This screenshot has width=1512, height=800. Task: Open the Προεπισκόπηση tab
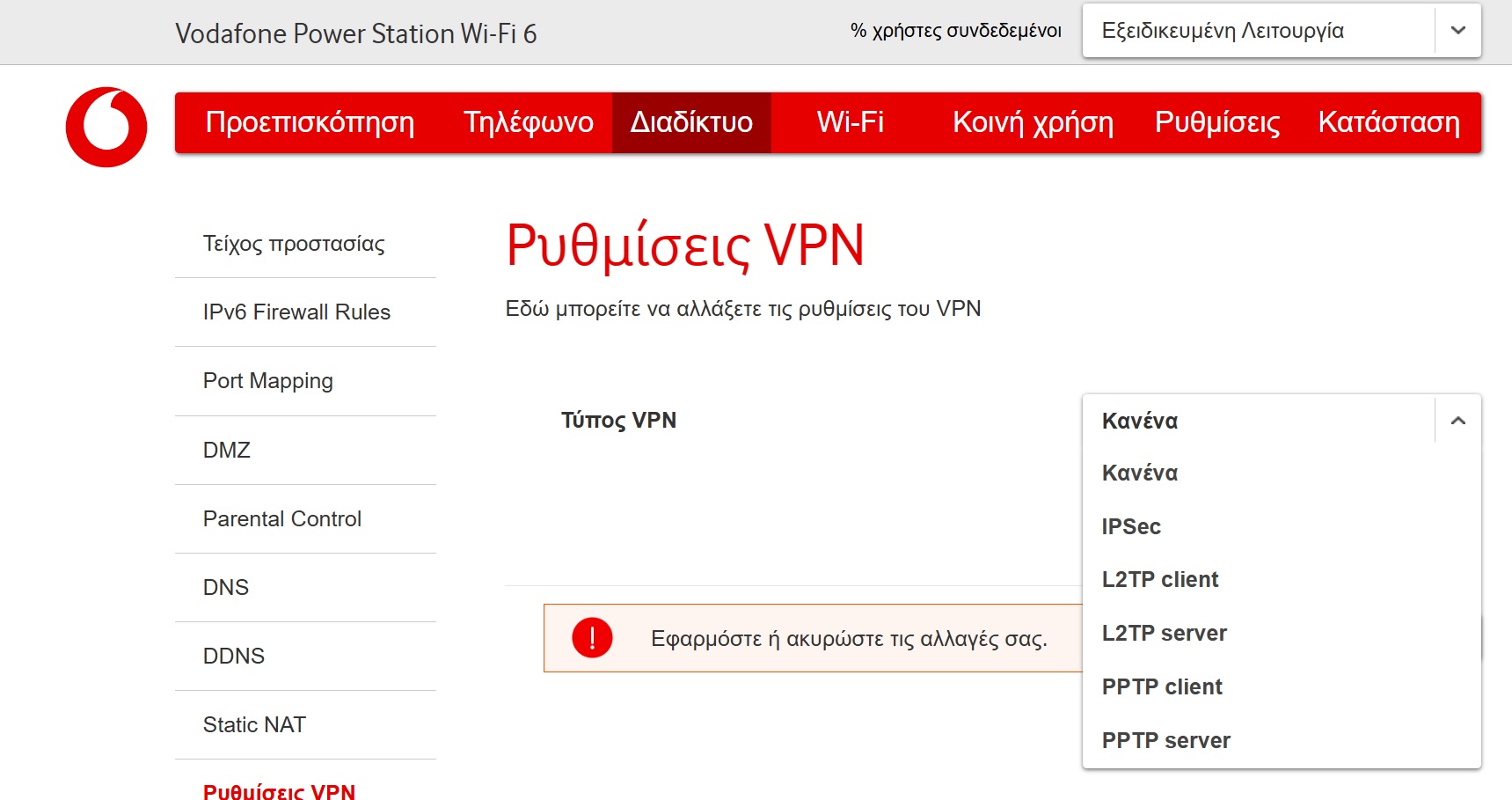[310, 122]
